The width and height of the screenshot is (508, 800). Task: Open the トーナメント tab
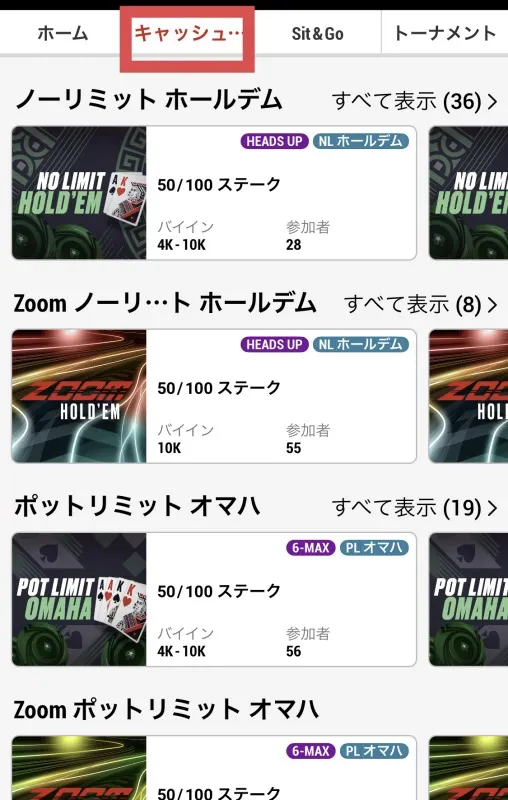[x=444, y=34]
